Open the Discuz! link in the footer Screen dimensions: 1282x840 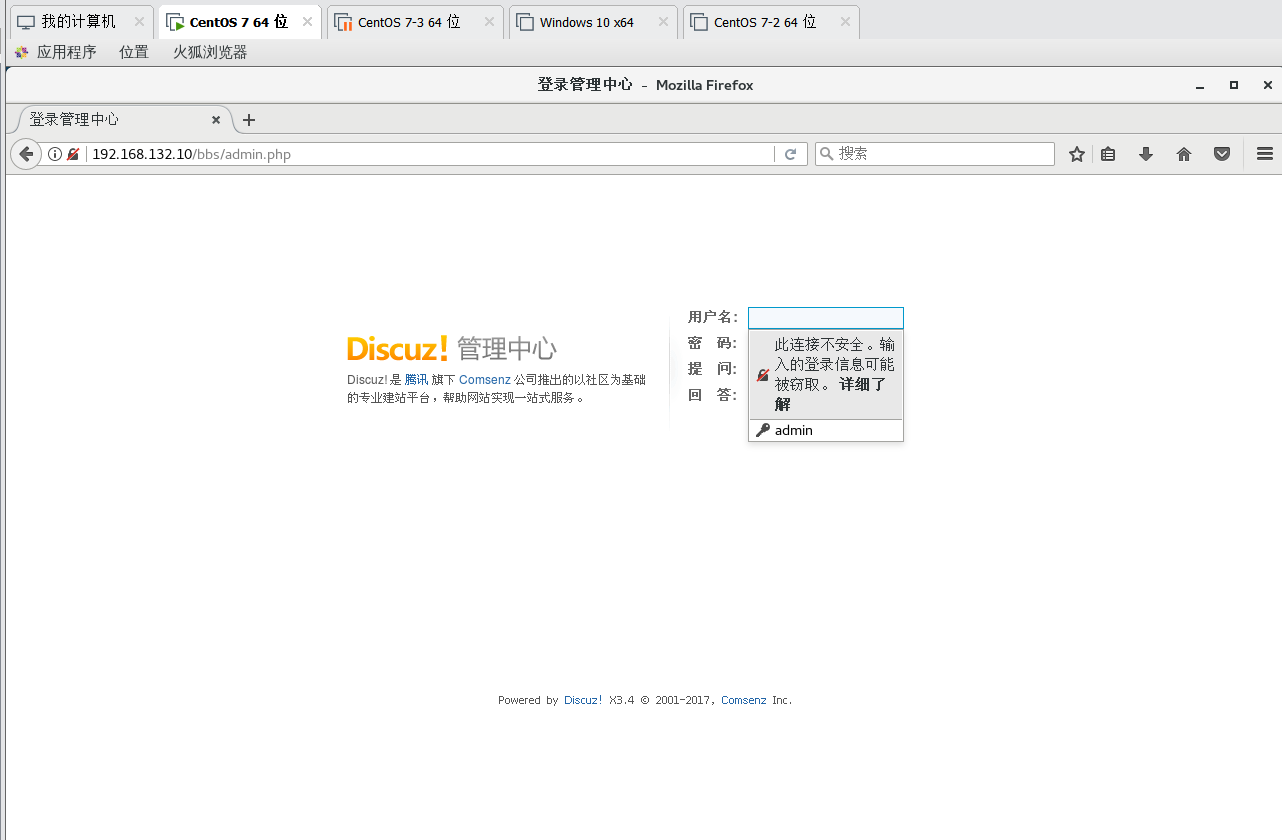[x=583, y=700]
